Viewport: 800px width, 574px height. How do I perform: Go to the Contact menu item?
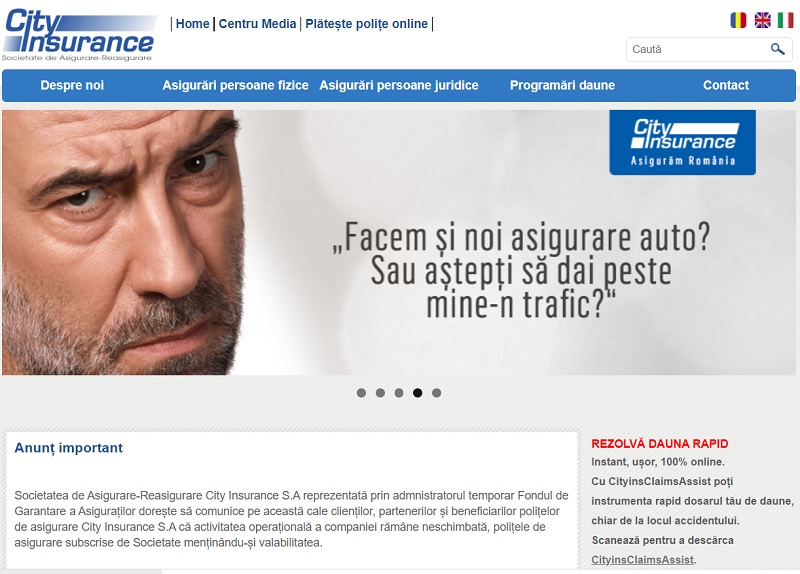coord(726,85)
